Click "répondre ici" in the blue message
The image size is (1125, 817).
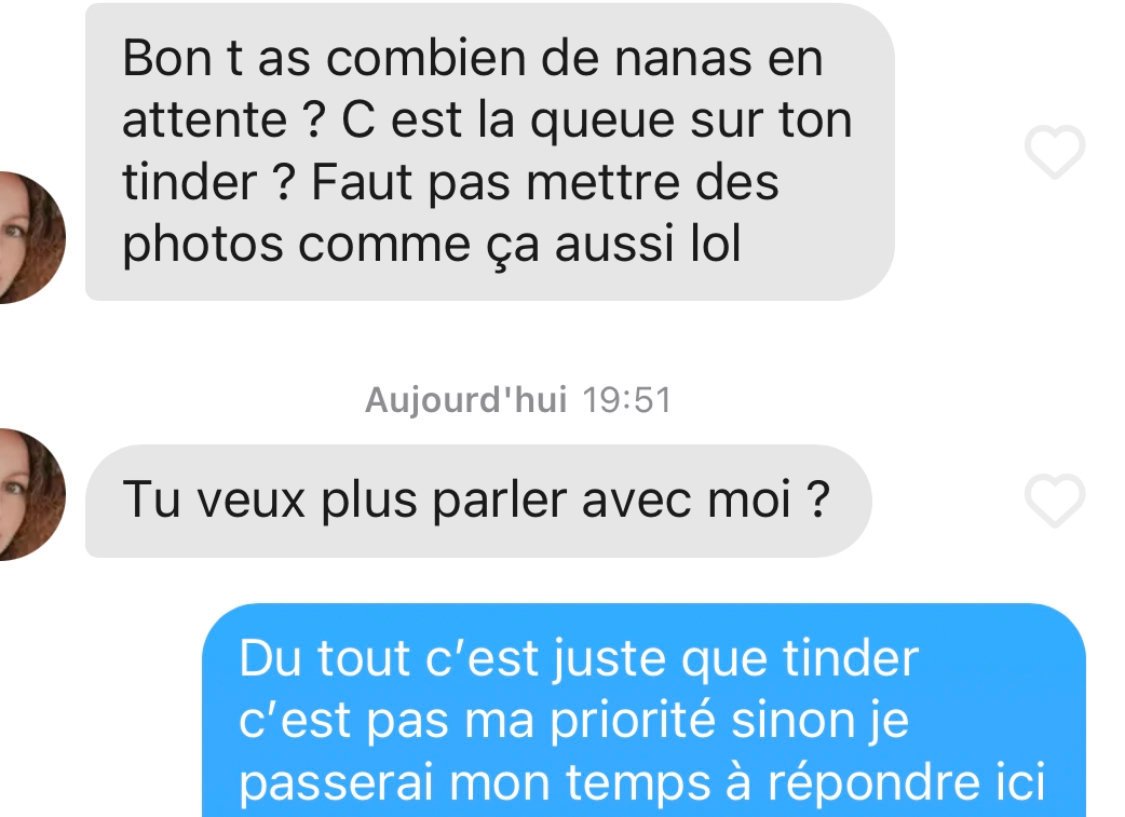tap(906, 783)
